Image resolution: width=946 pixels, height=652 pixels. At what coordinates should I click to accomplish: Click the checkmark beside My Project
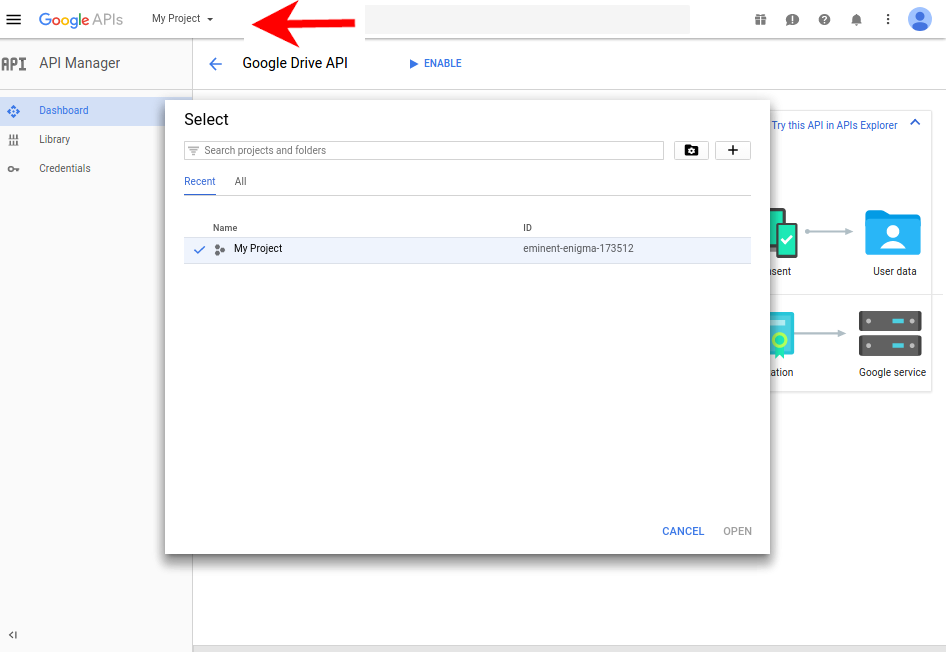199,249
